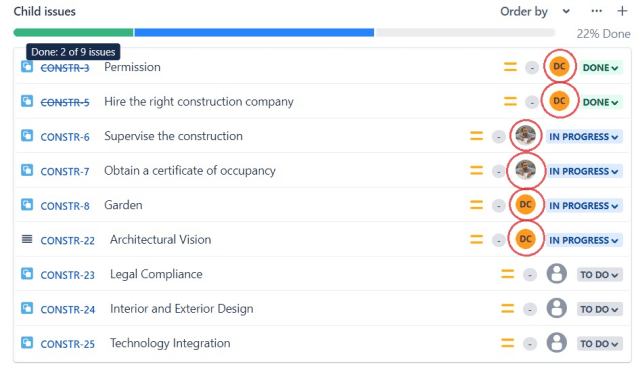Click the DC assignee avatar on Garden row
Image resolution: width=640 pixels, height=377 pixels.
tap(526, 204)
